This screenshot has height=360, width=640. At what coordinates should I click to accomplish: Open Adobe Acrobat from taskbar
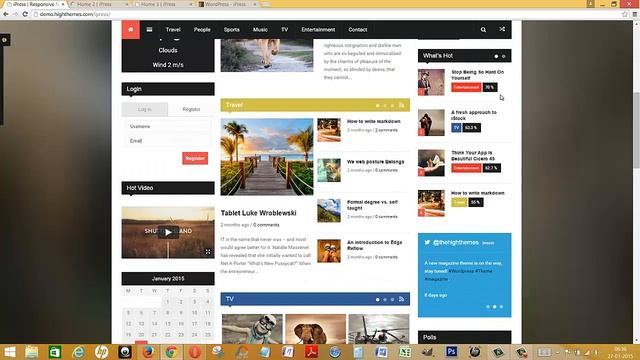pyautogui.click(x=311, y=352)
